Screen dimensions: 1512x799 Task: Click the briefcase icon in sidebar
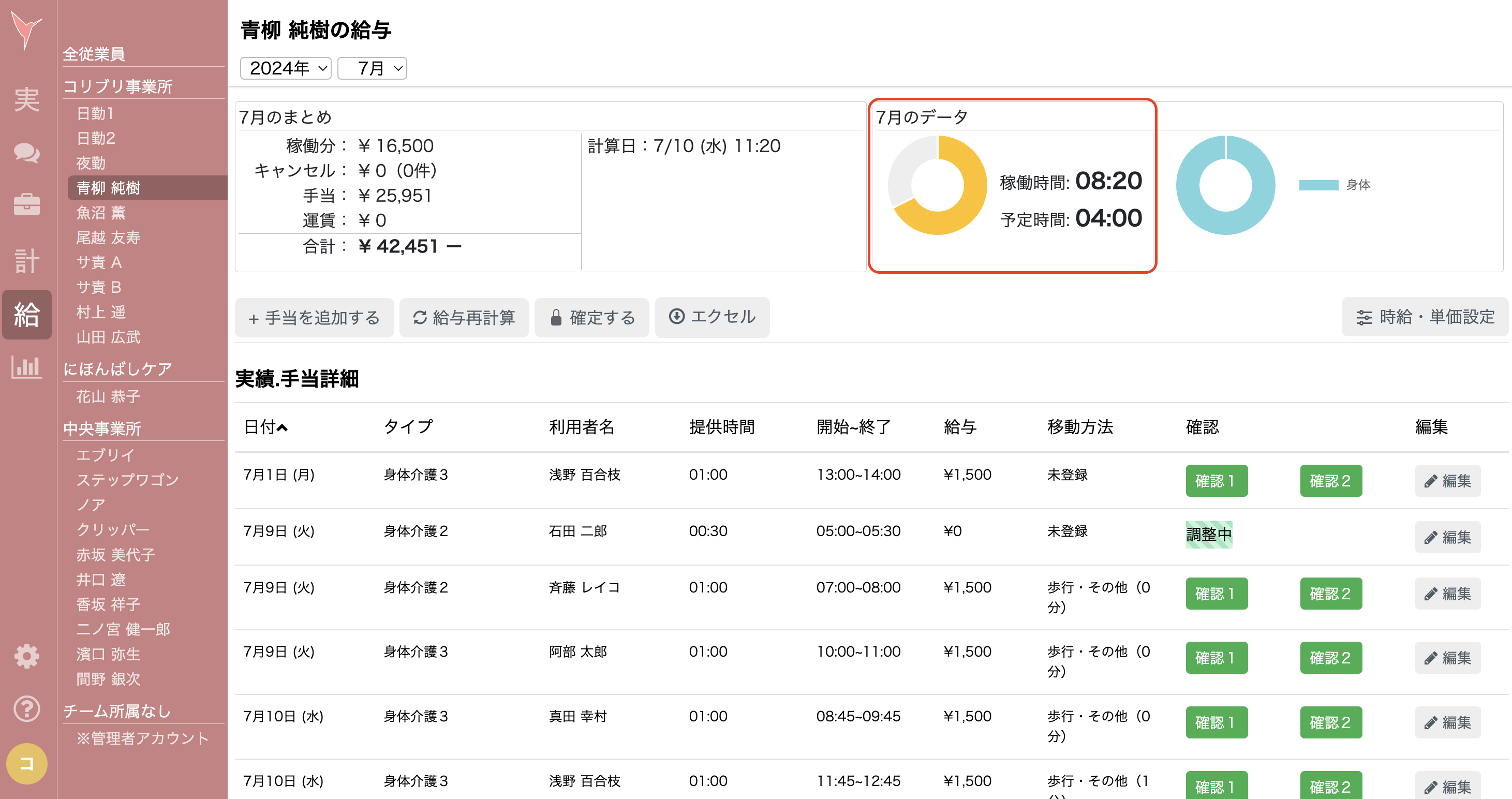click(x=26, y=204)
